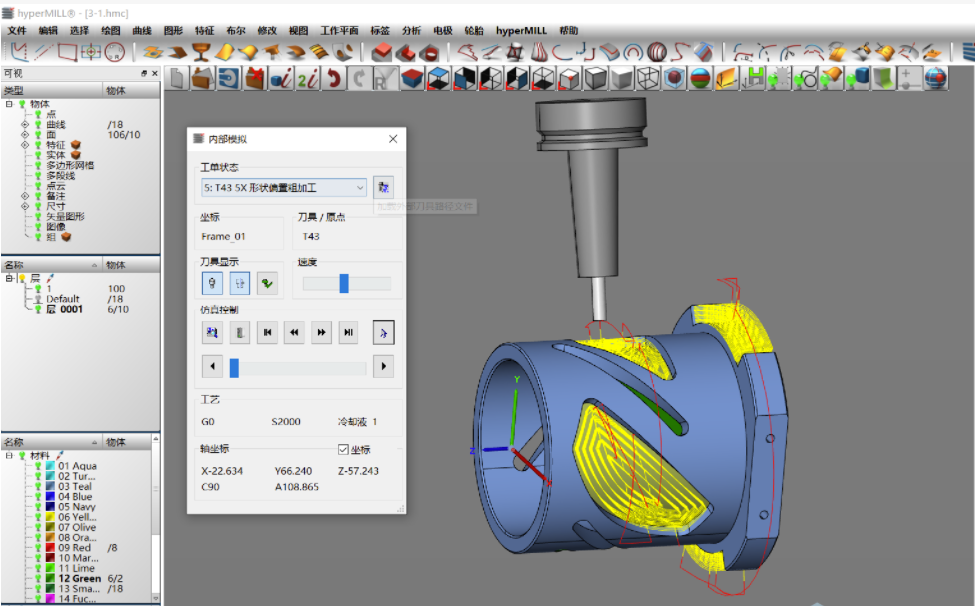Click the progress slider right arrow button
Screen dimensions: 975x606
pos(383,366)
